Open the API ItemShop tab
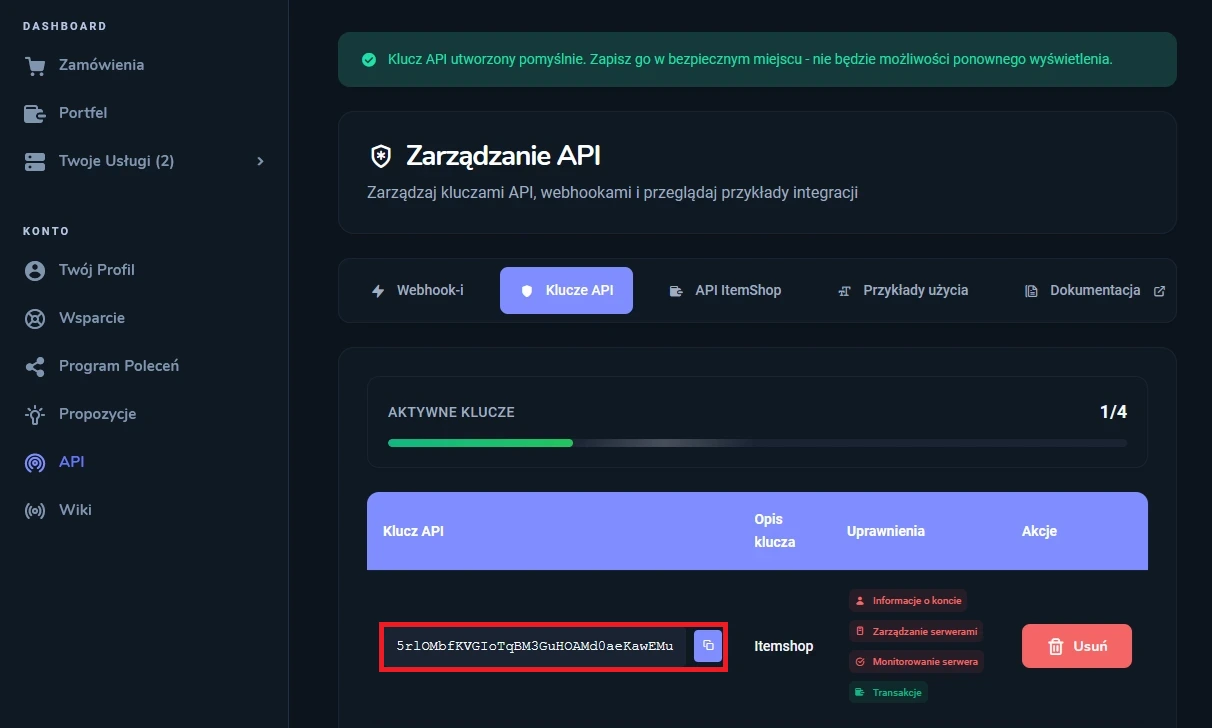This screenshot has height=728, width=1212. (725, 291)
